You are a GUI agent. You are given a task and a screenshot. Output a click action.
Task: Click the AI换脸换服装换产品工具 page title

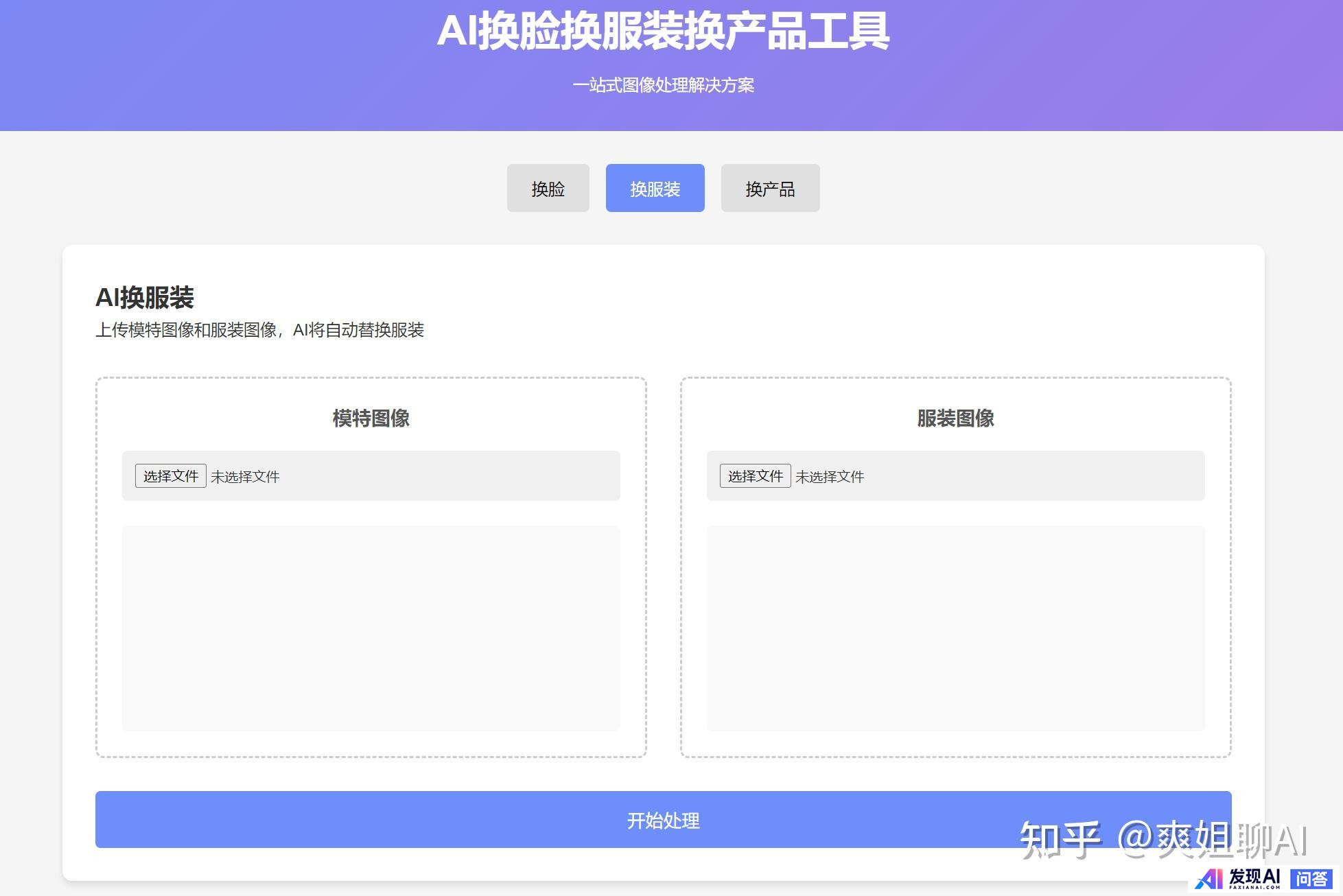[663, 32]
